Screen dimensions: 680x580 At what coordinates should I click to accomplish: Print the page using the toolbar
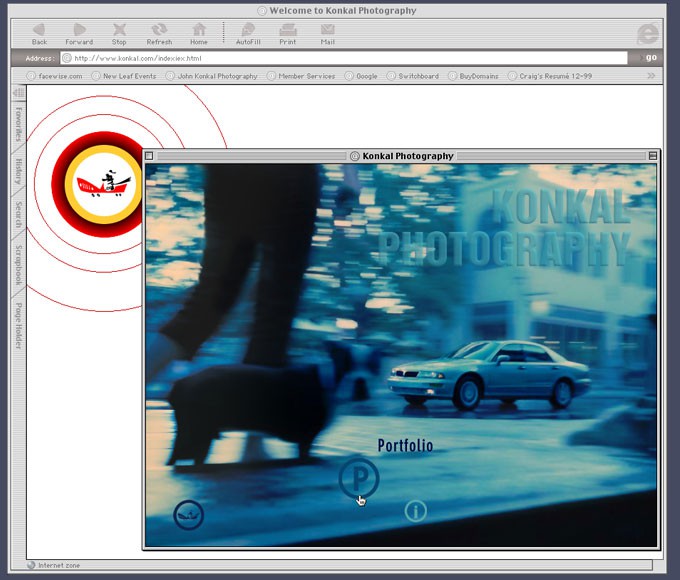click(288, 32)
